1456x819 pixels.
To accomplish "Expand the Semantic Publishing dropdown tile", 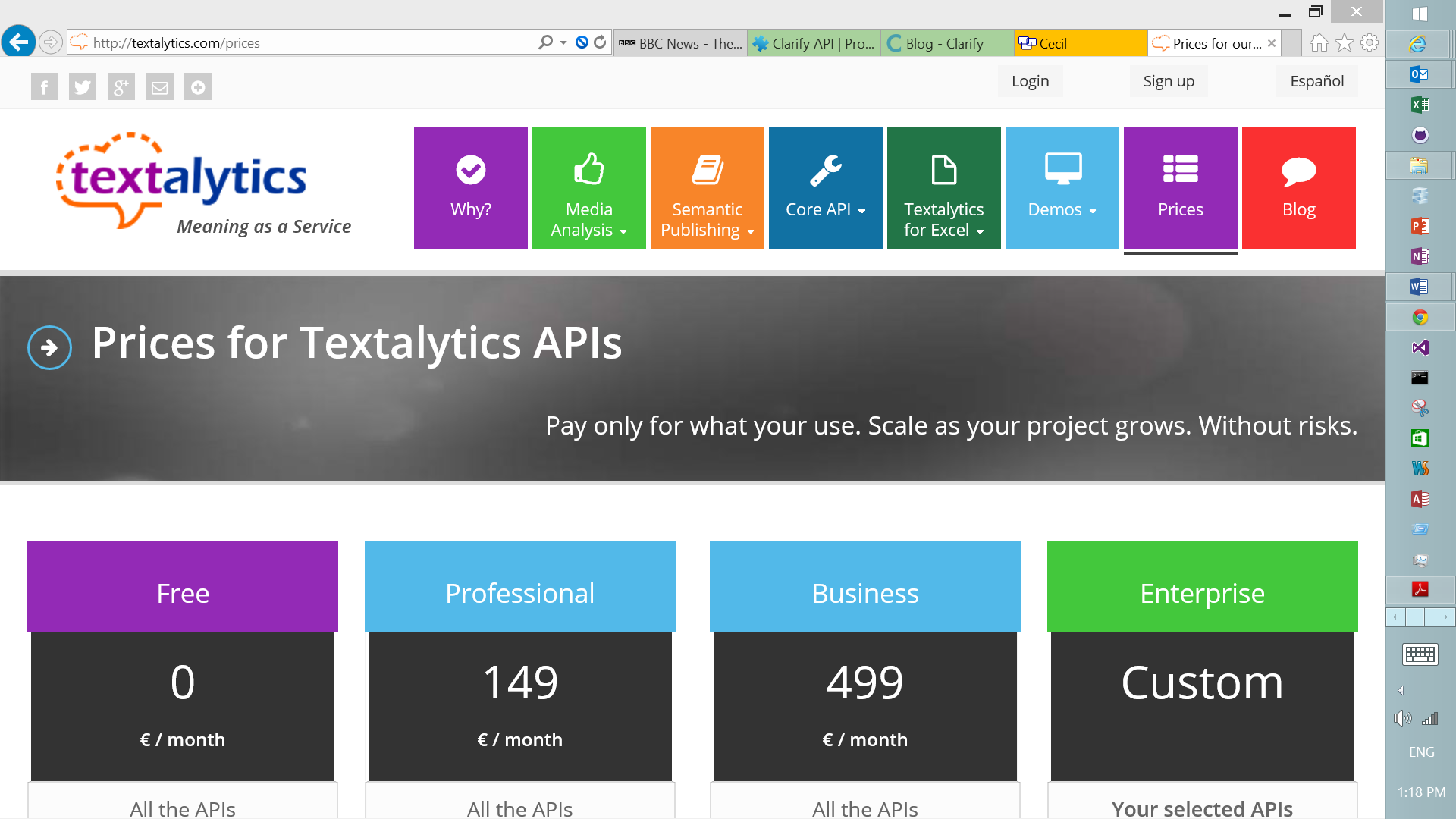I will (707, 188).
